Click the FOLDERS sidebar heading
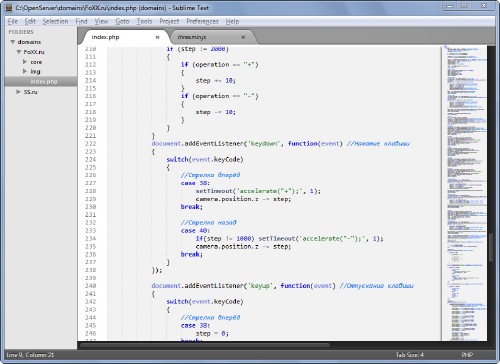The image size is (500, 364). pos(21,32)
